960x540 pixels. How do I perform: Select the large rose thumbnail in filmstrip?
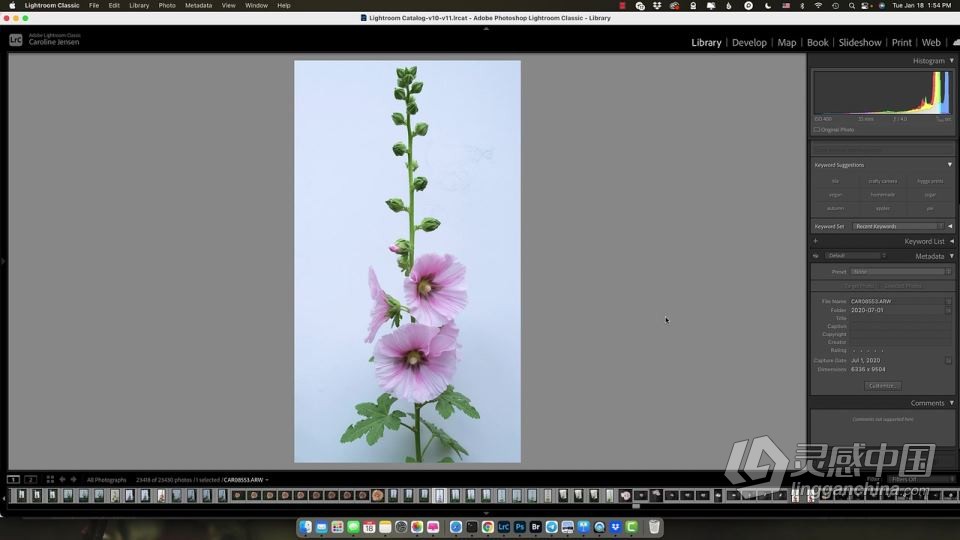[378, 495]
